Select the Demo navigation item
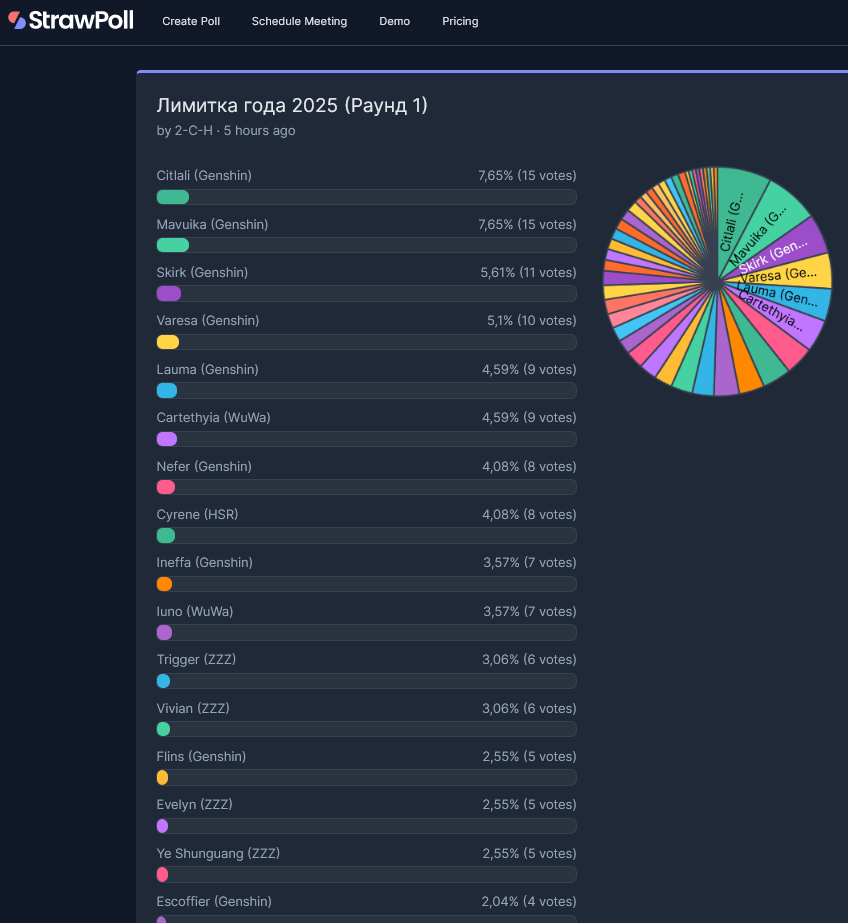The height and width of the screenshot is (923, 848). (394, 21)
